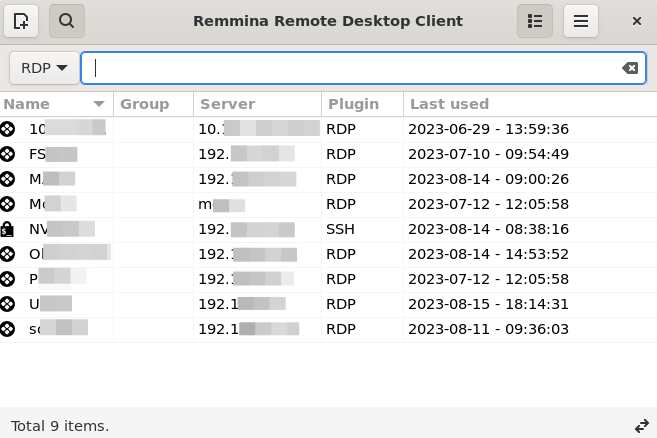Viewport: 657px width, 438px height.
Task: Open the RDP protocol dropdown
Action: 44,68
